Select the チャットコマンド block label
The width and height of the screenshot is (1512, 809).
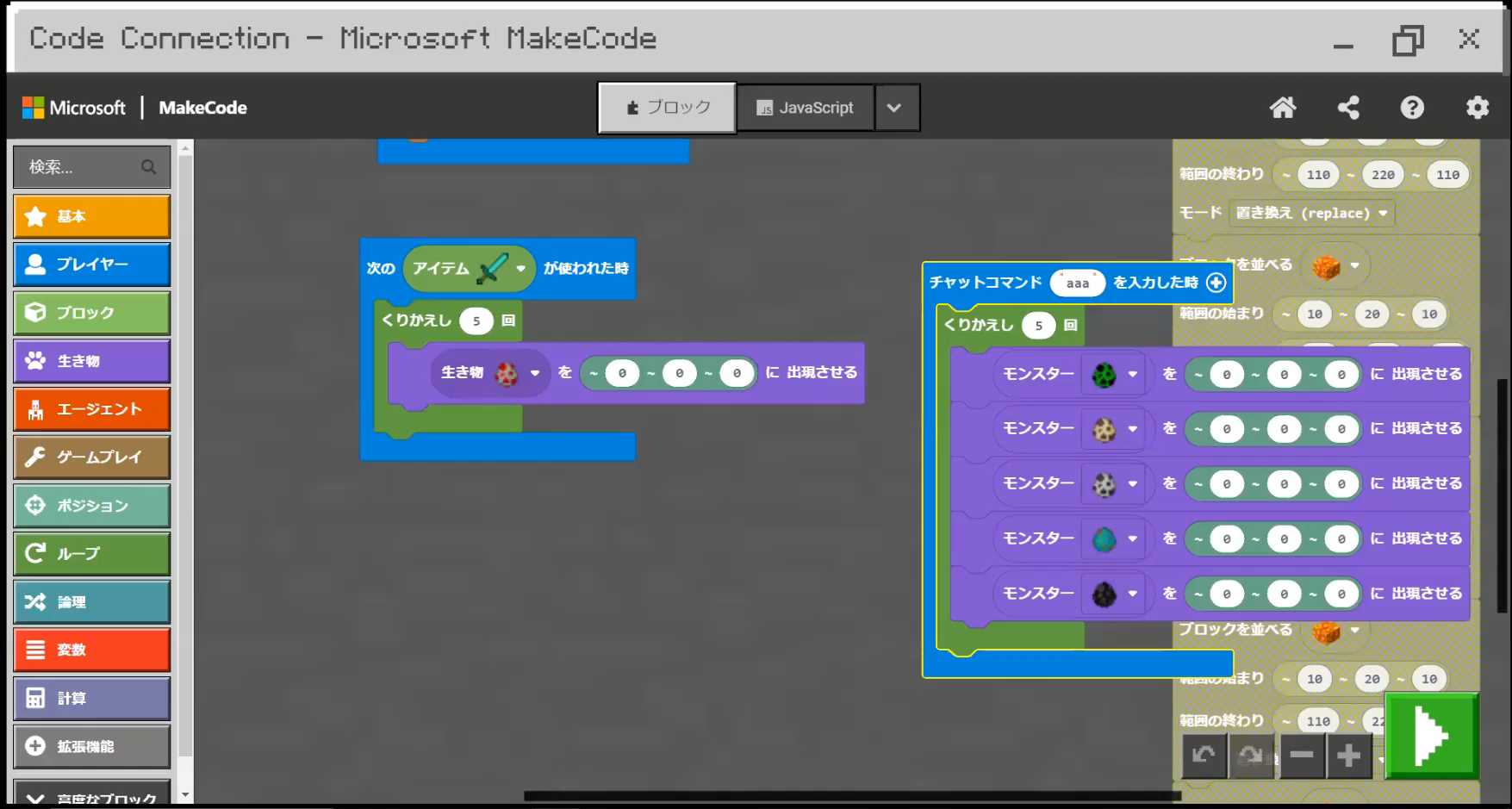[x=986, y=283]
